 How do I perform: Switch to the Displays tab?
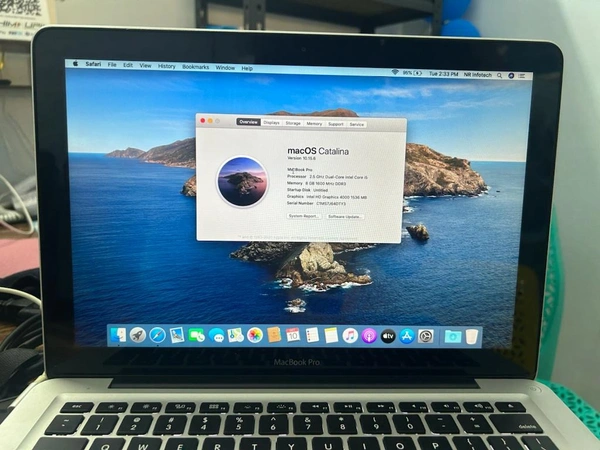pyautogui.click(x=271, y=123)
